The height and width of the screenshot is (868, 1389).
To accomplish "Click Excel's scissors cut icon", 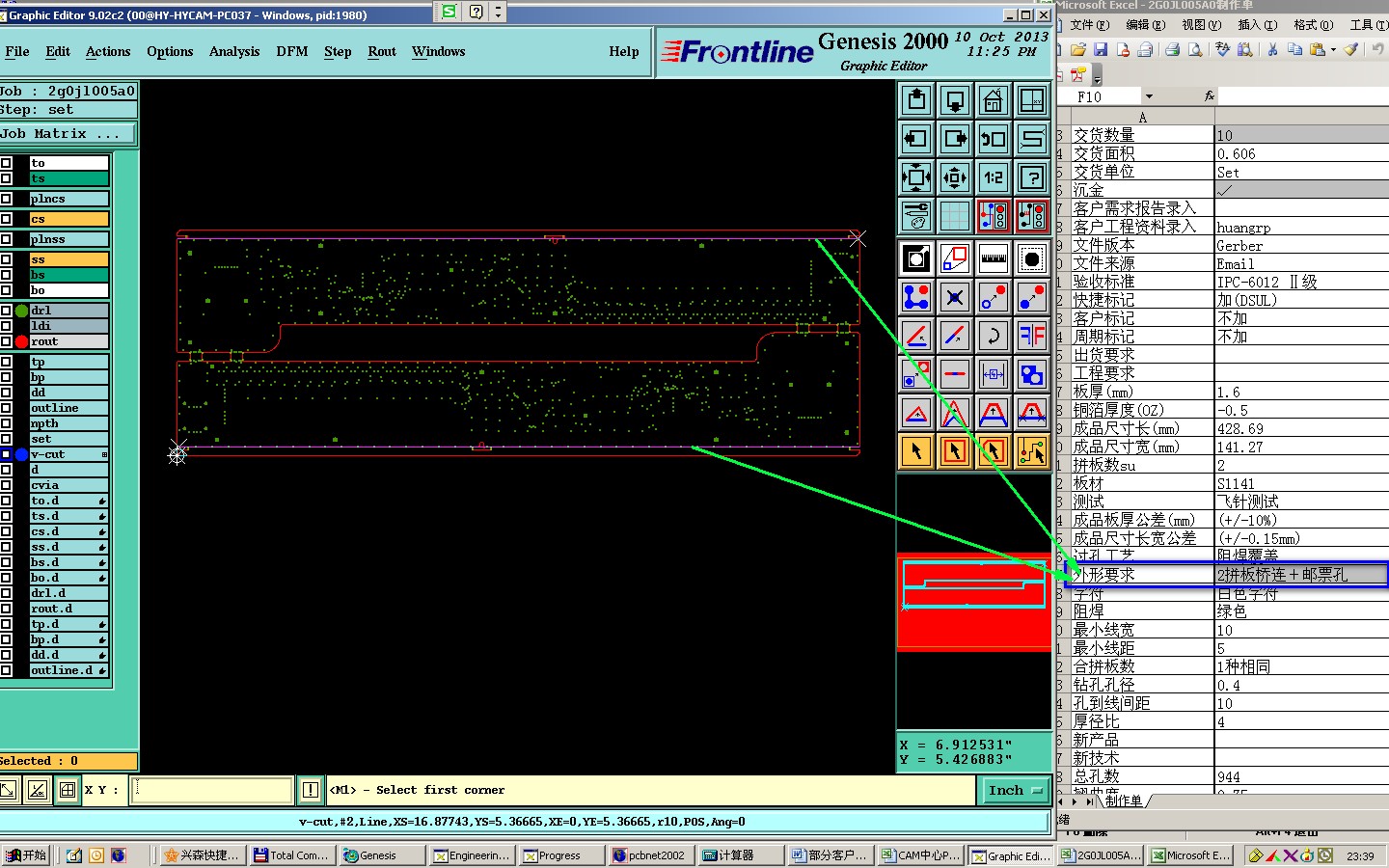I will coord(1272,50).
